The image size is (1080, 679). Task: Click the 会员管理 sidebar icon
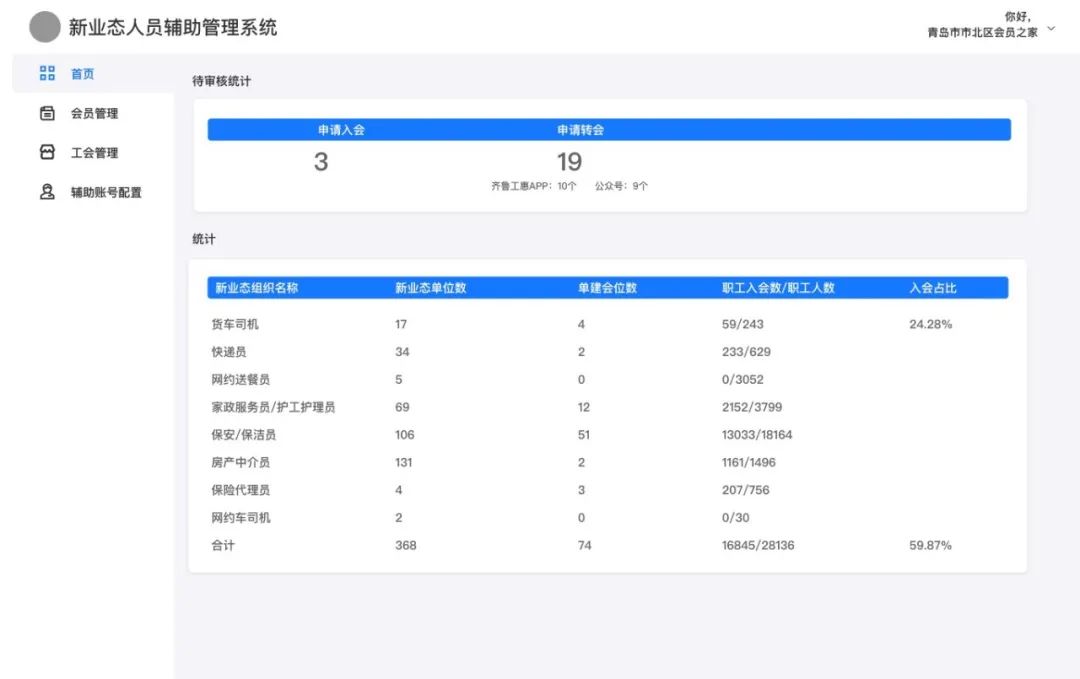(47, 113)
